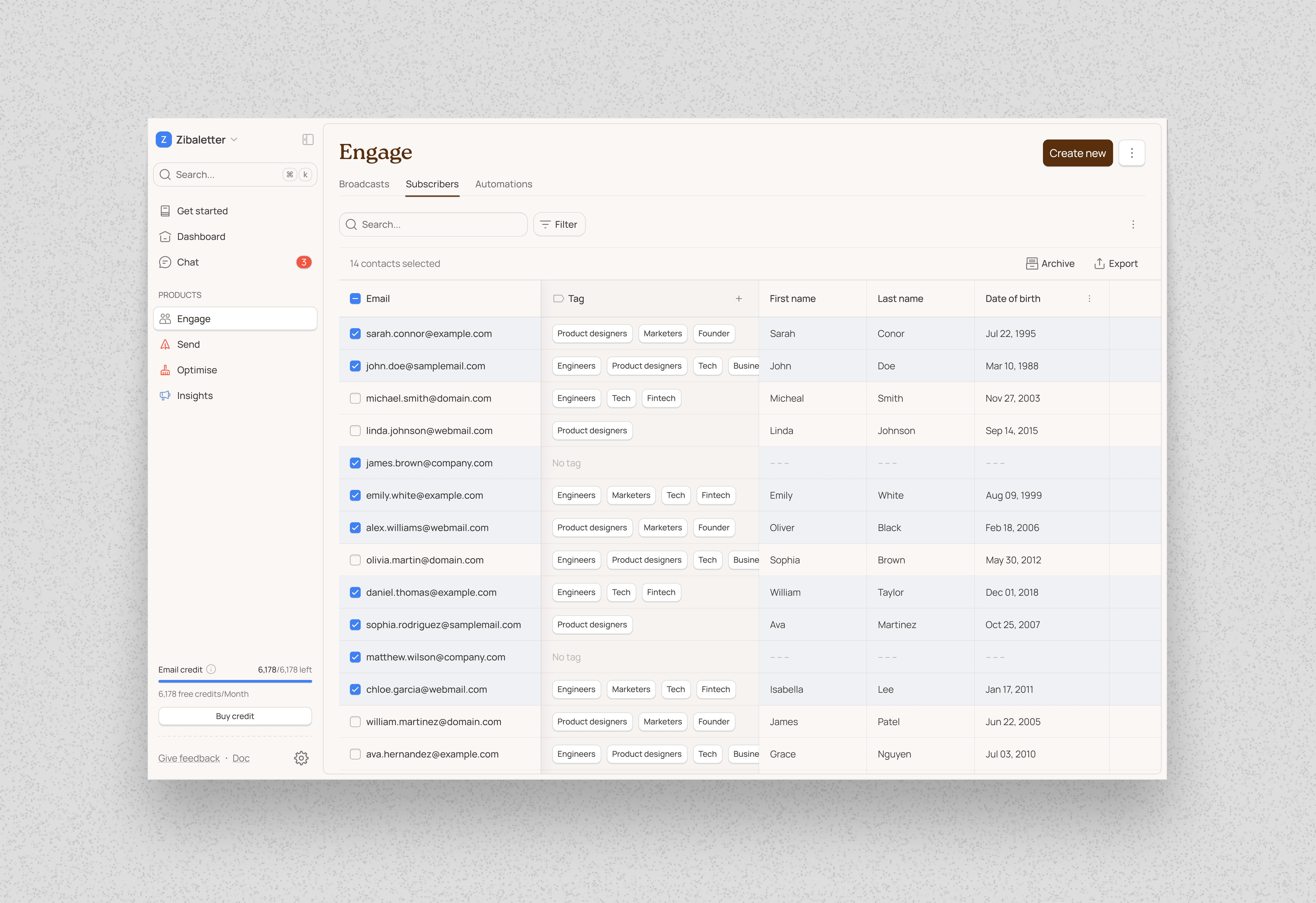Collapse the sidebar with panel icon
The width and height of the screenshot is (1316, 903).
(308, 140)
